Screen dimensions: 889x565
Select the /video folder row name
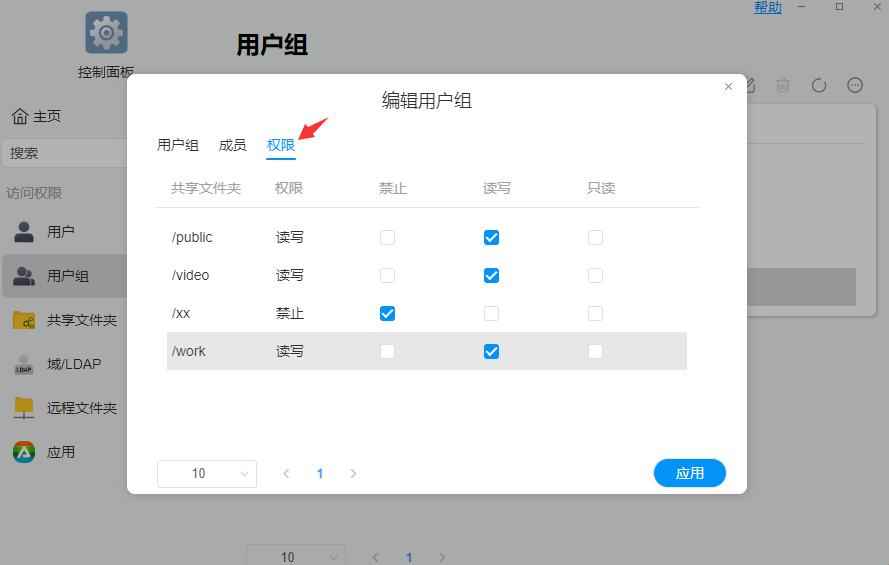[x=190, y=275]
